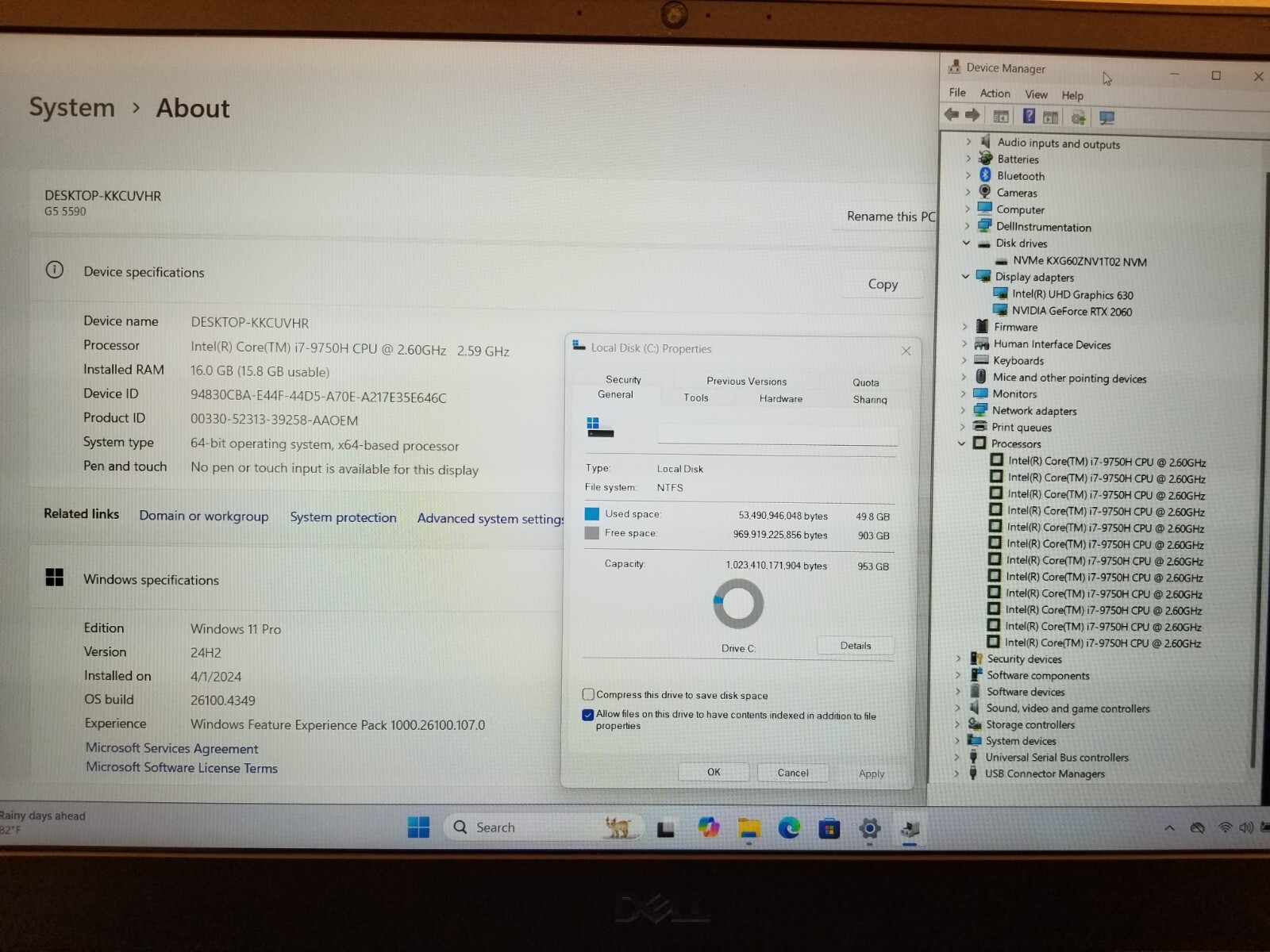Click the drive label text field
The width and height of the screenshot is (1270, 952).
click(777, 433)
